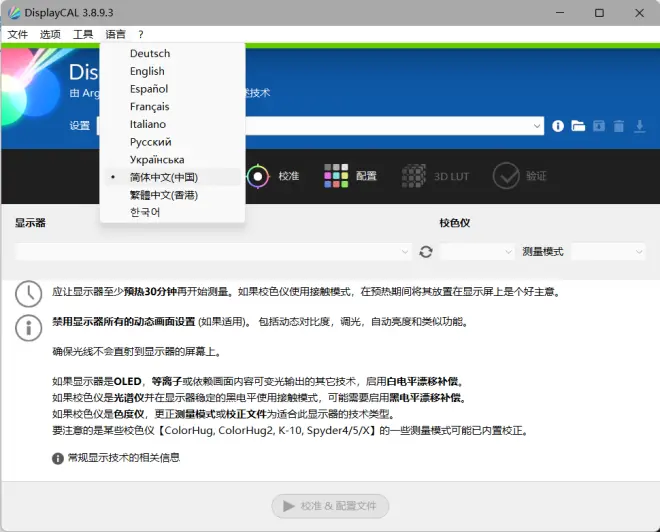
Task: Open the 验证 verification tab
Action: [x=519, y=176]
